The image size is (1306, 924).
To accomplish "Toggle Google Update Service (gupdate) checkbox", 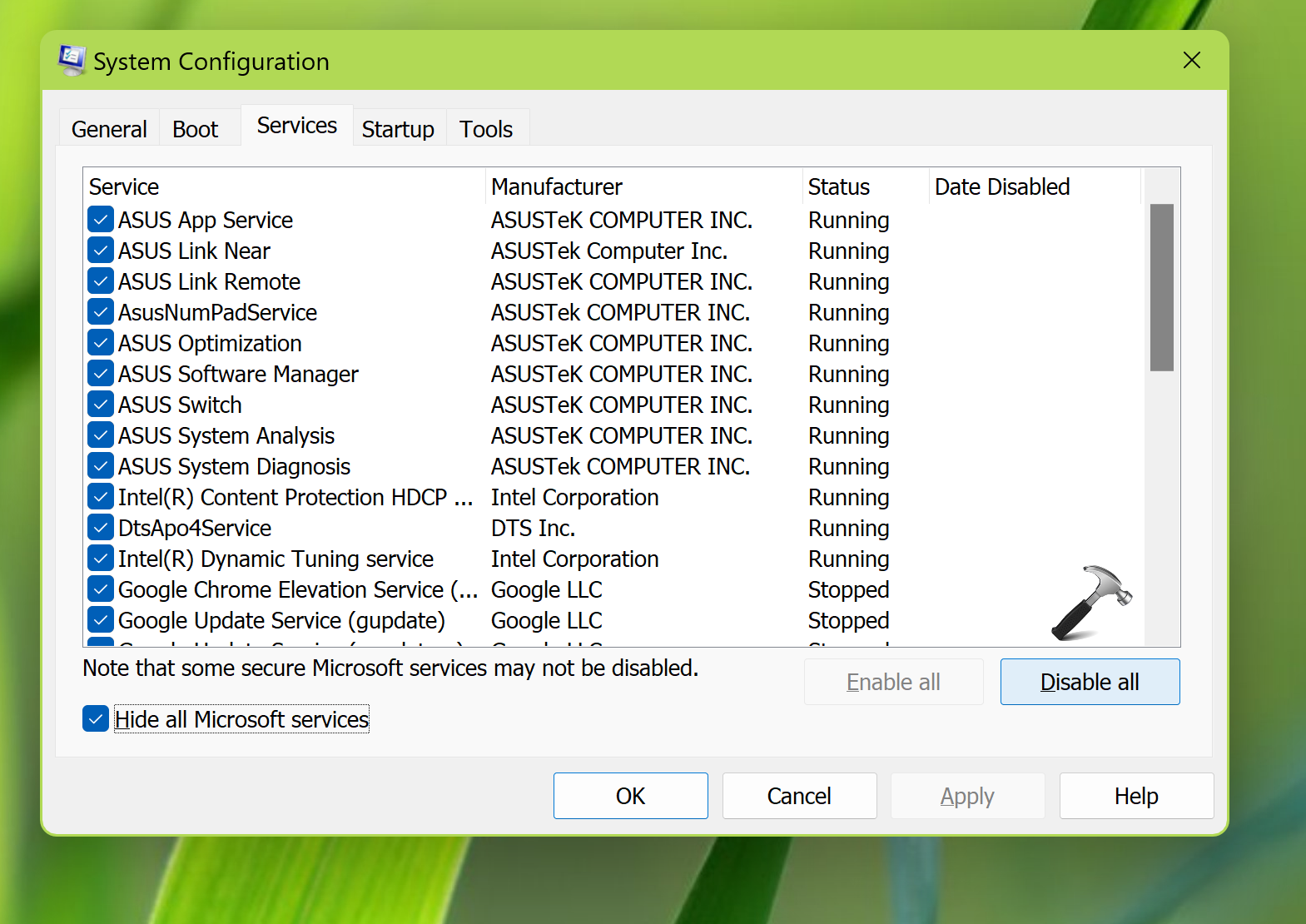I will (x=101, y=620).
